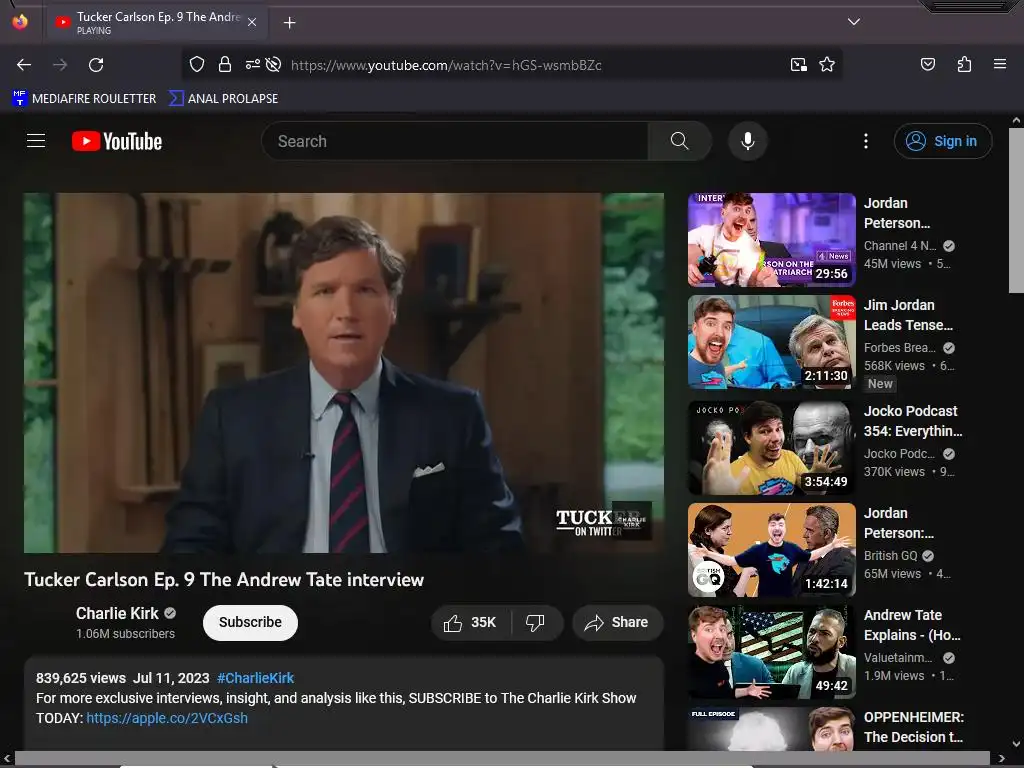
Task: Open the Firefox View icon
Action: coord(20,22)
